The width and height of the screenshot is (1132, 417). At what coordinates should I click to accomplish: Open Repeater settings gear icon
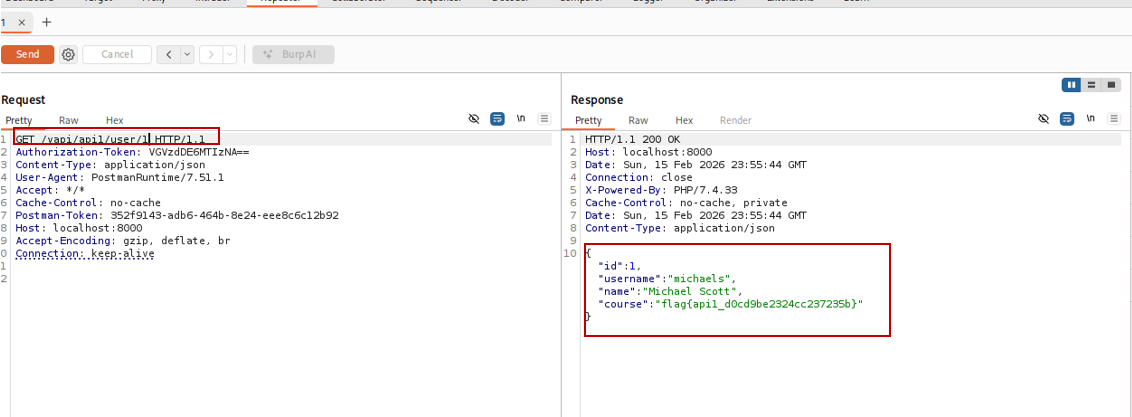coord(69,54)
